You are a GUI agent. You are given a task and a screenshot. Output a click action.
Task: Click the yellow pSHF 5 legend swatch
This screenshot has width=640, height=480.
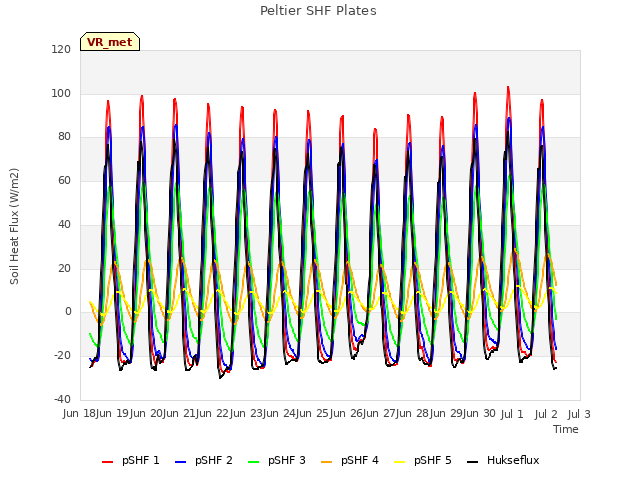400,462
